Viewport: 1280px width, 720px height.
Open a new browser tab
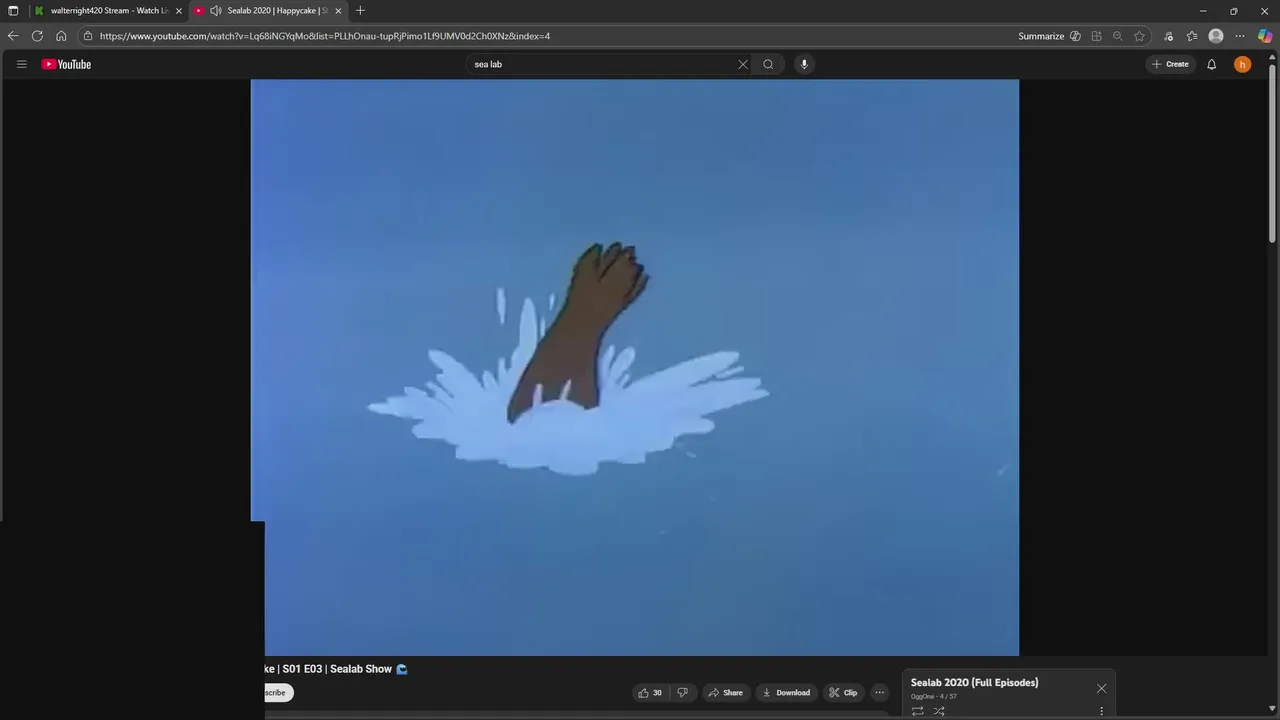[360, 10]
